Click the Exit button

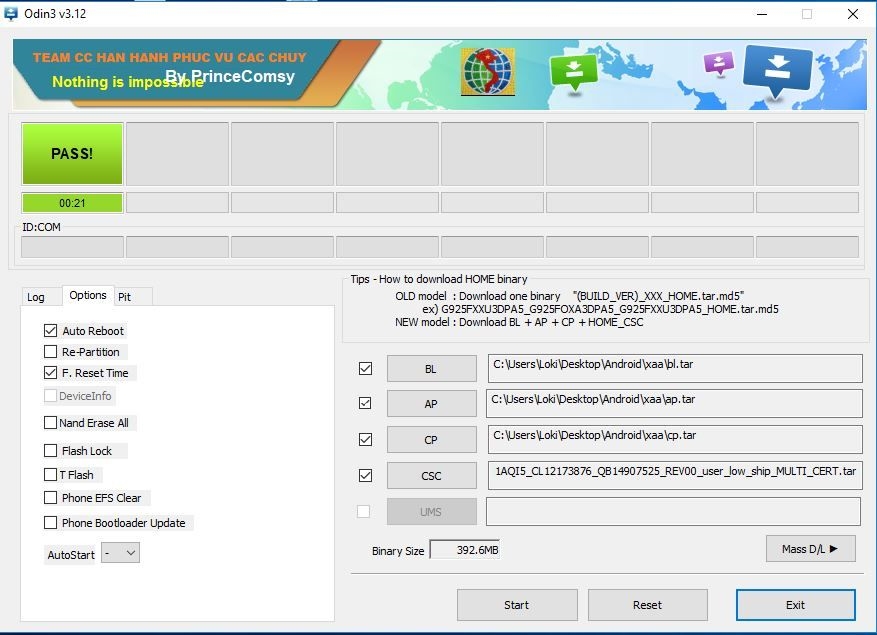coord(795,605)
